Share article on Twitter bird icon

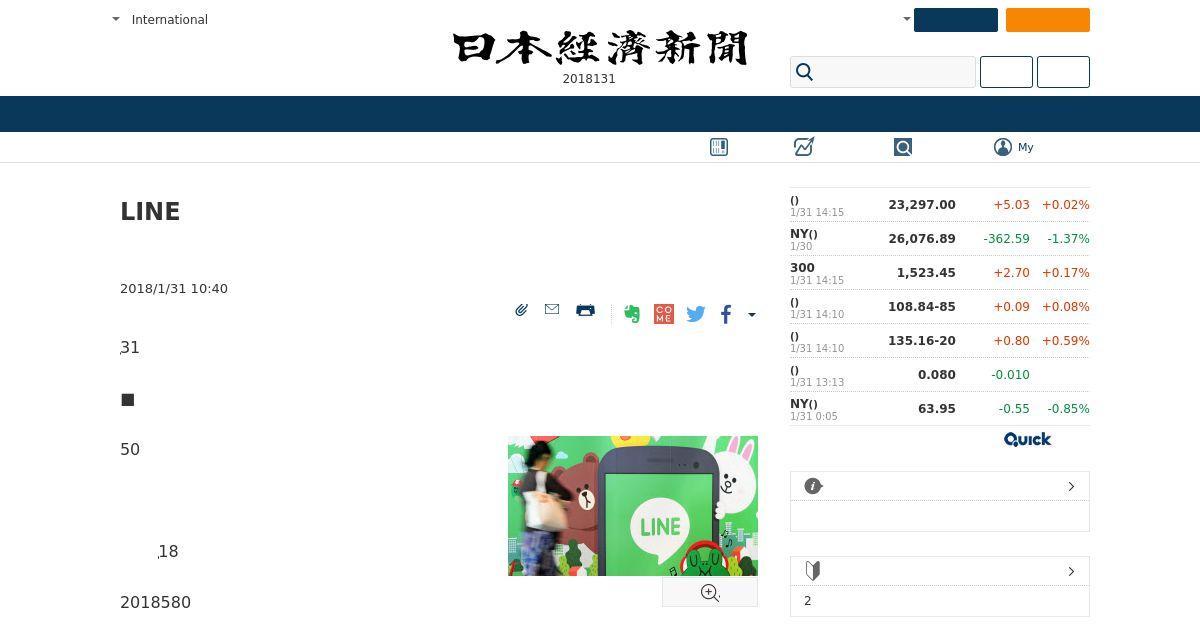click(696, 314)
